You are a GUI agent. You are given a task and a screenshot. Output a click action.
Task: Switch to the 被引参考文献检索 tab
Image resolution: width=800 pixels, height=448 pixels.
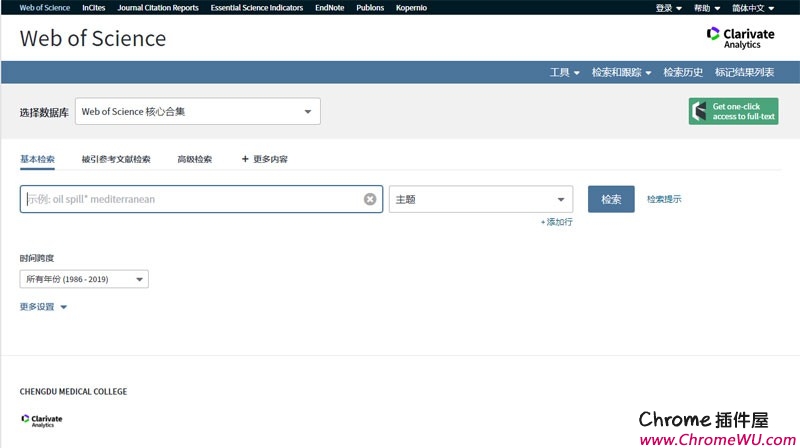[x=116, y=159]
